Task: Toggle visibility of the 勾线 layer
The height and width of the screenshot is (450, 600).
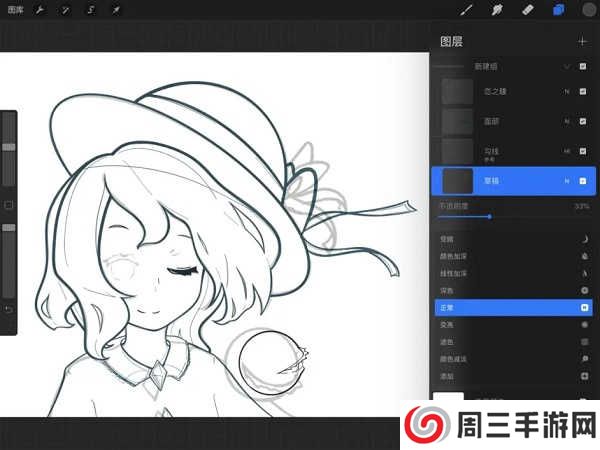Action: click(583, 151)
